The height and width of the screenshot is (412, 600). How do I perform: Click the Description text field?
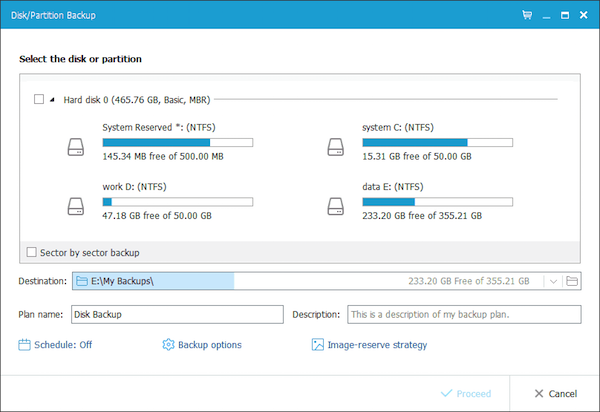point(464,314)
